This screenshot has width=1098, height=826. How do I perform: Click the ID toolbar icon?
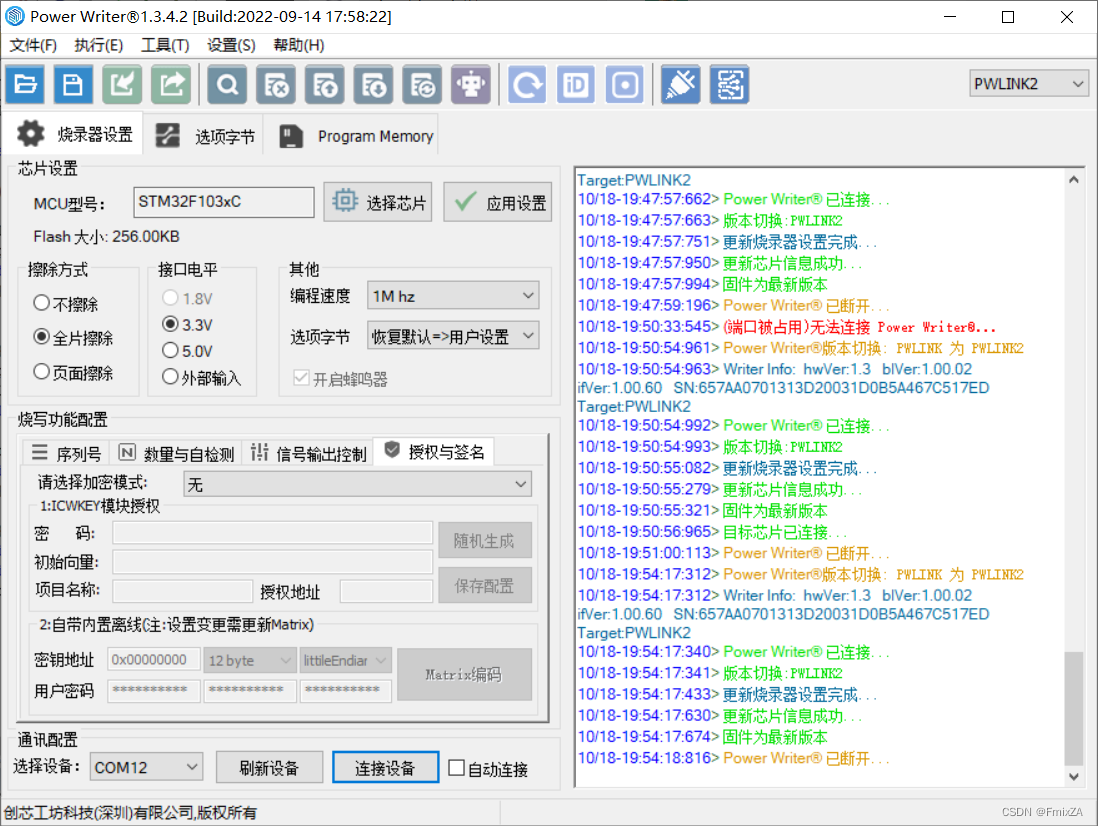pos(576,85)
